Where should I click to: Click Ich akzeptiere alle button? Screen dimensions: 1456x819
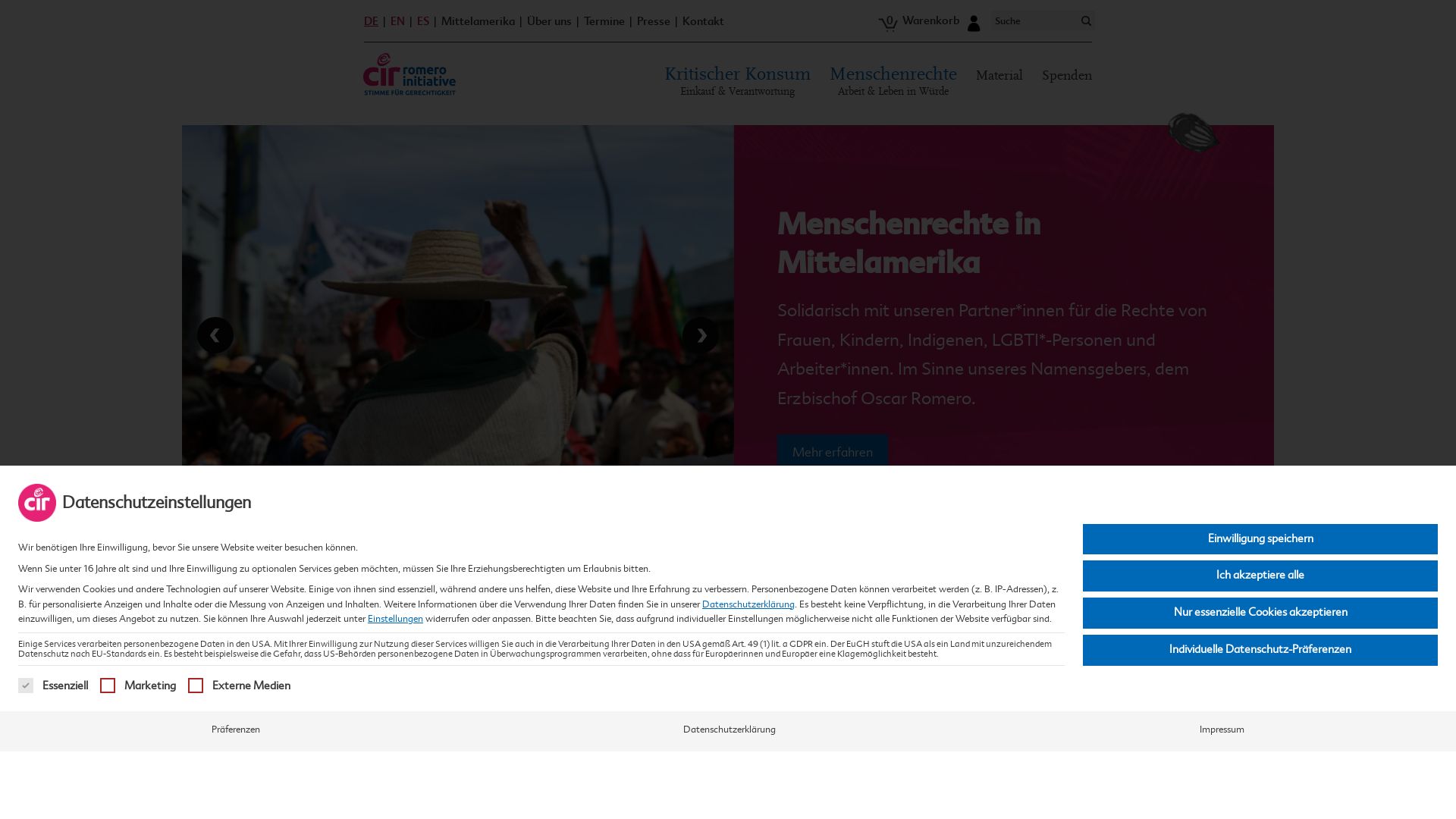tap(1260, 576)
